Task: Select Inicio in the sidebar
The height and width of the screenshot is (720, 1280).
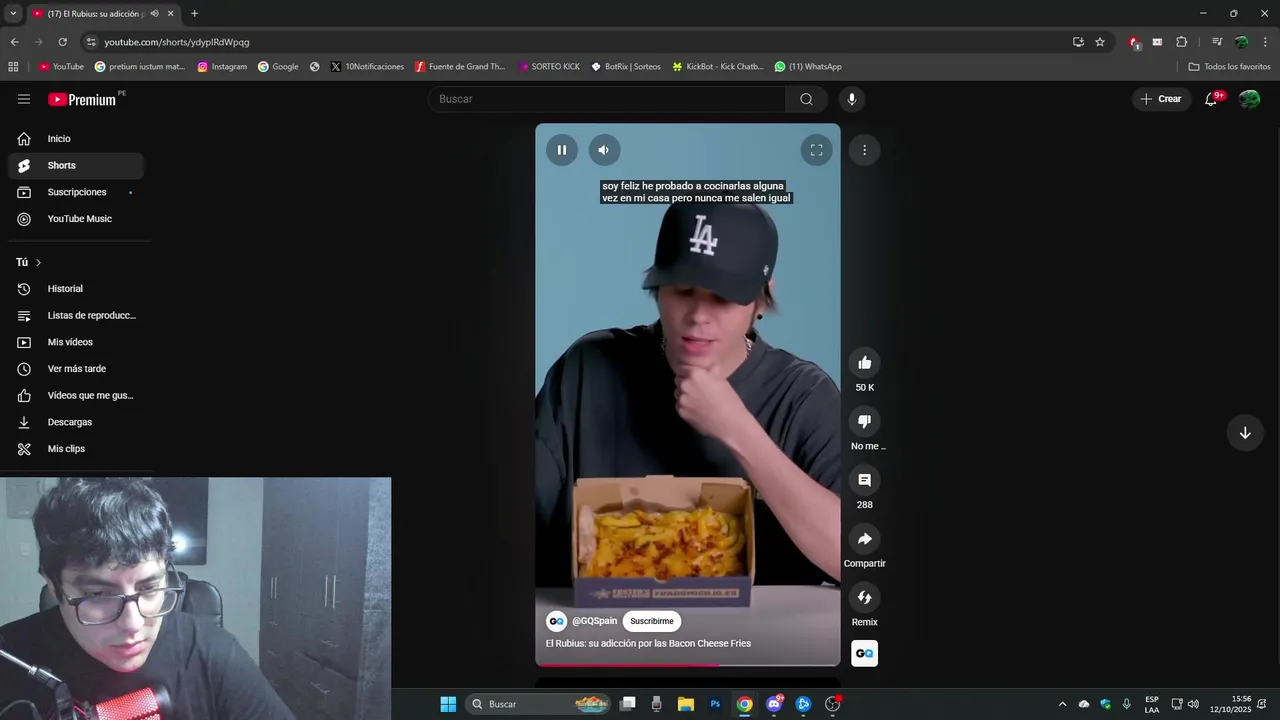Action: pyautogui.click(x=76, y=139)
